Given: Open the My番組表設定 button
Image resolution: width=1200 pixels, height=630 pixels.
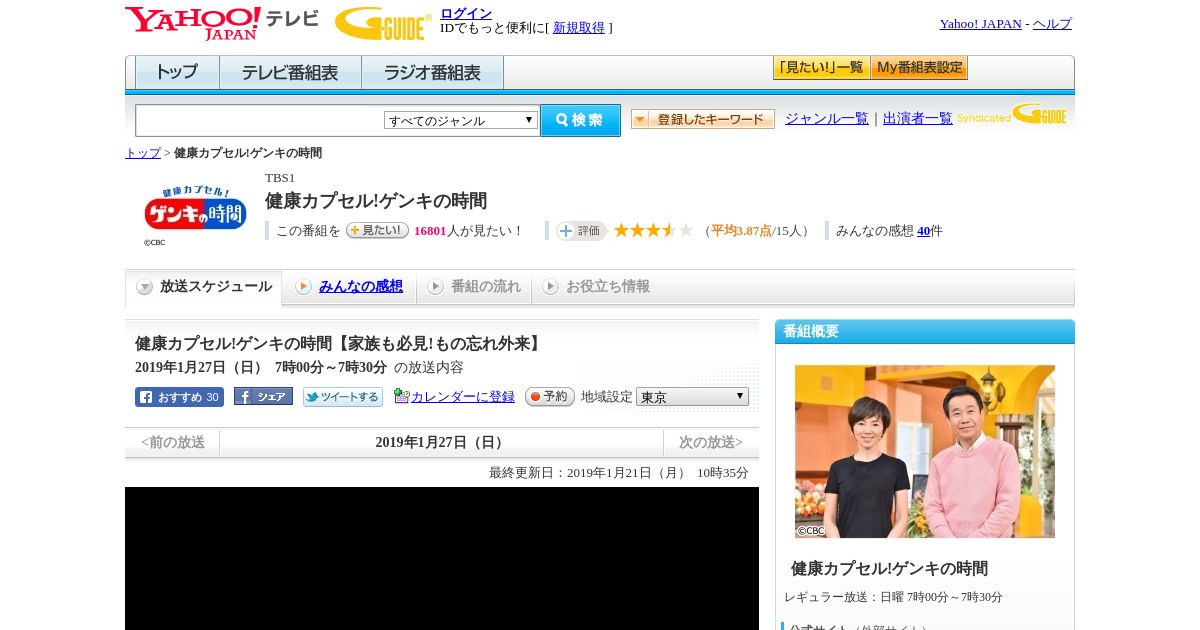Looking at the screenshot, I should [920, 68].
